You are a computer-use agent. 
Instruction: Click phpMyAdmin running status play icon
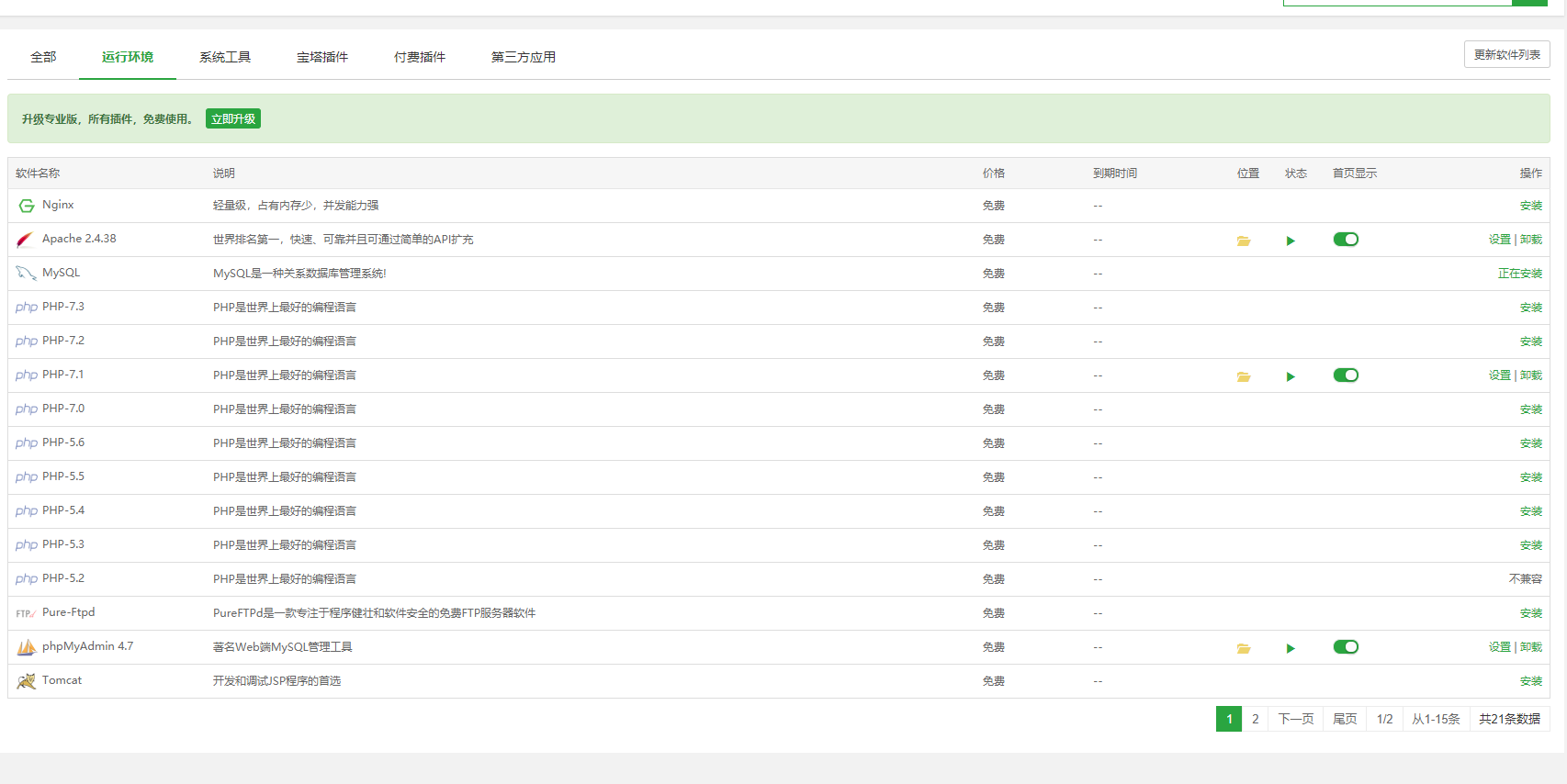pos(1291,648)
